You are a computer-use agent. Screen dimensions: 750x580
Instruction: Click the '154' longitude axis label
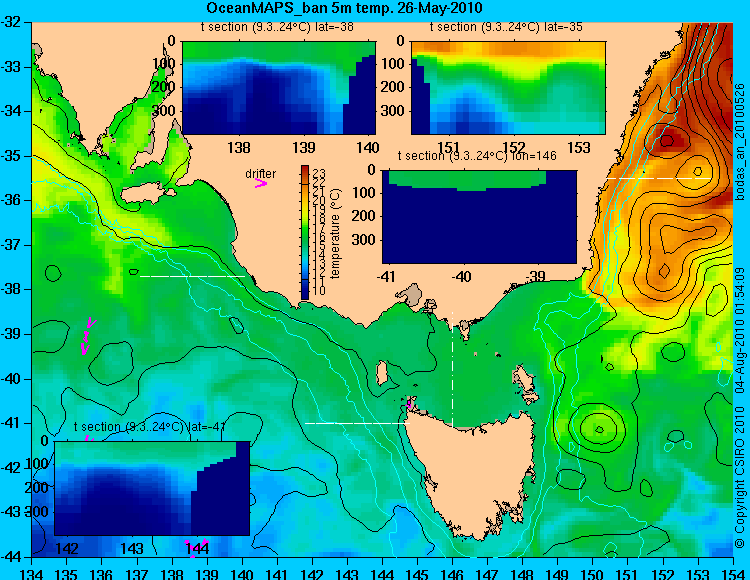[733, 573]
